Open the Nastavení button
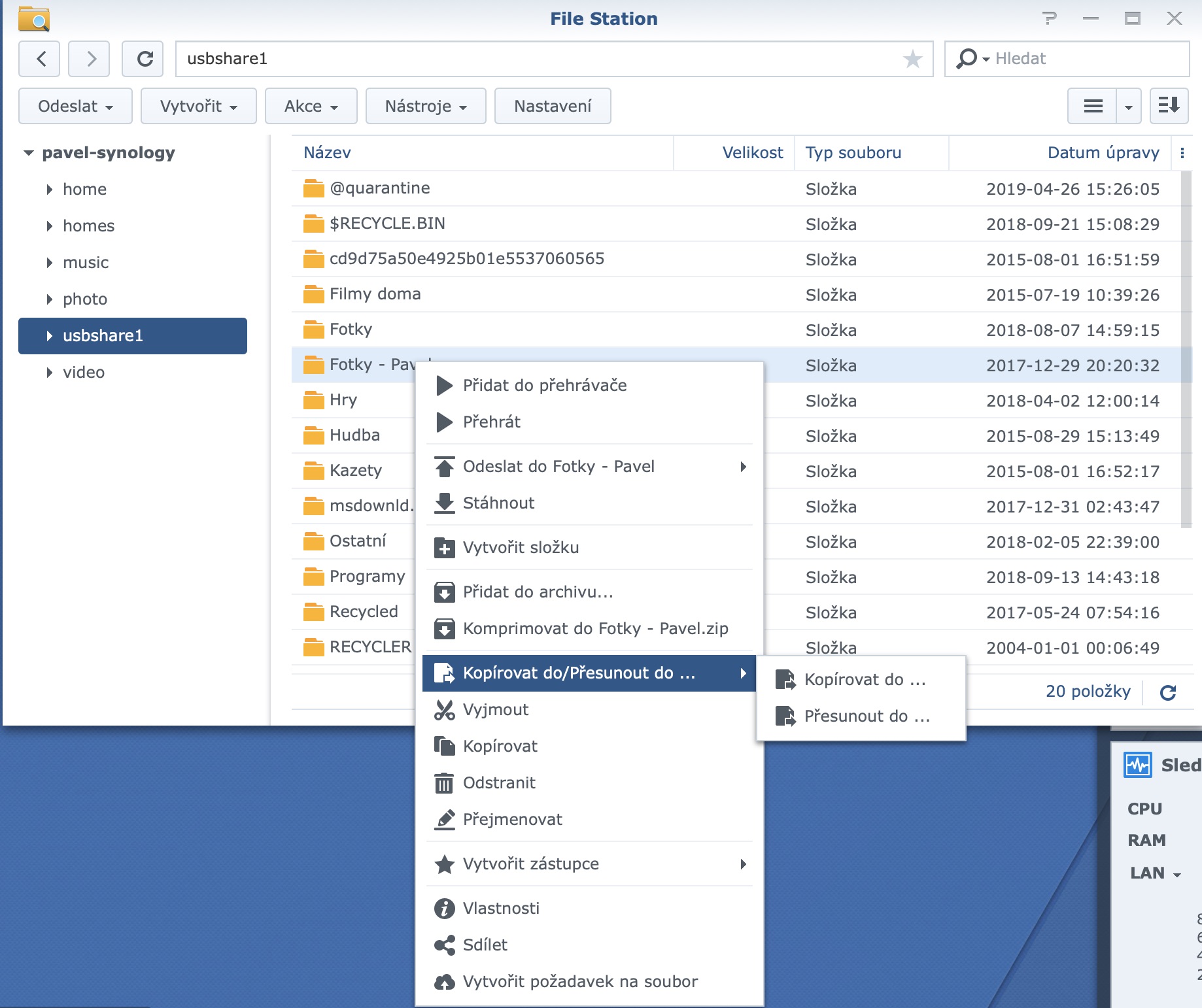 [552, 105]
